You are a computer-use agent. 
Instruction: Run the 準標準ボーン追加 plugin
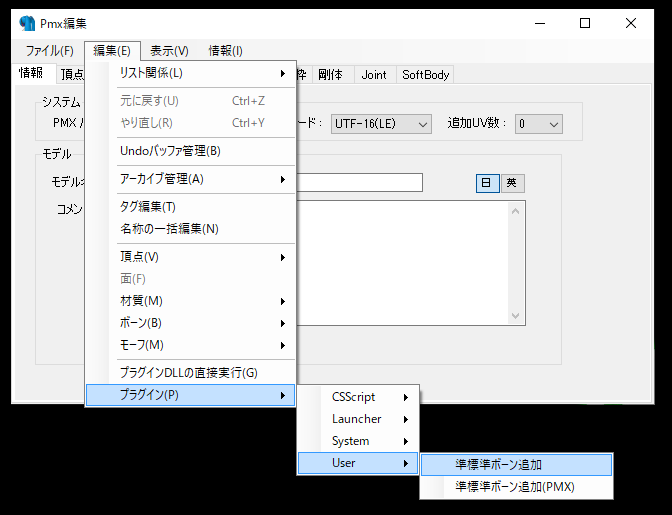click(516, 465)
